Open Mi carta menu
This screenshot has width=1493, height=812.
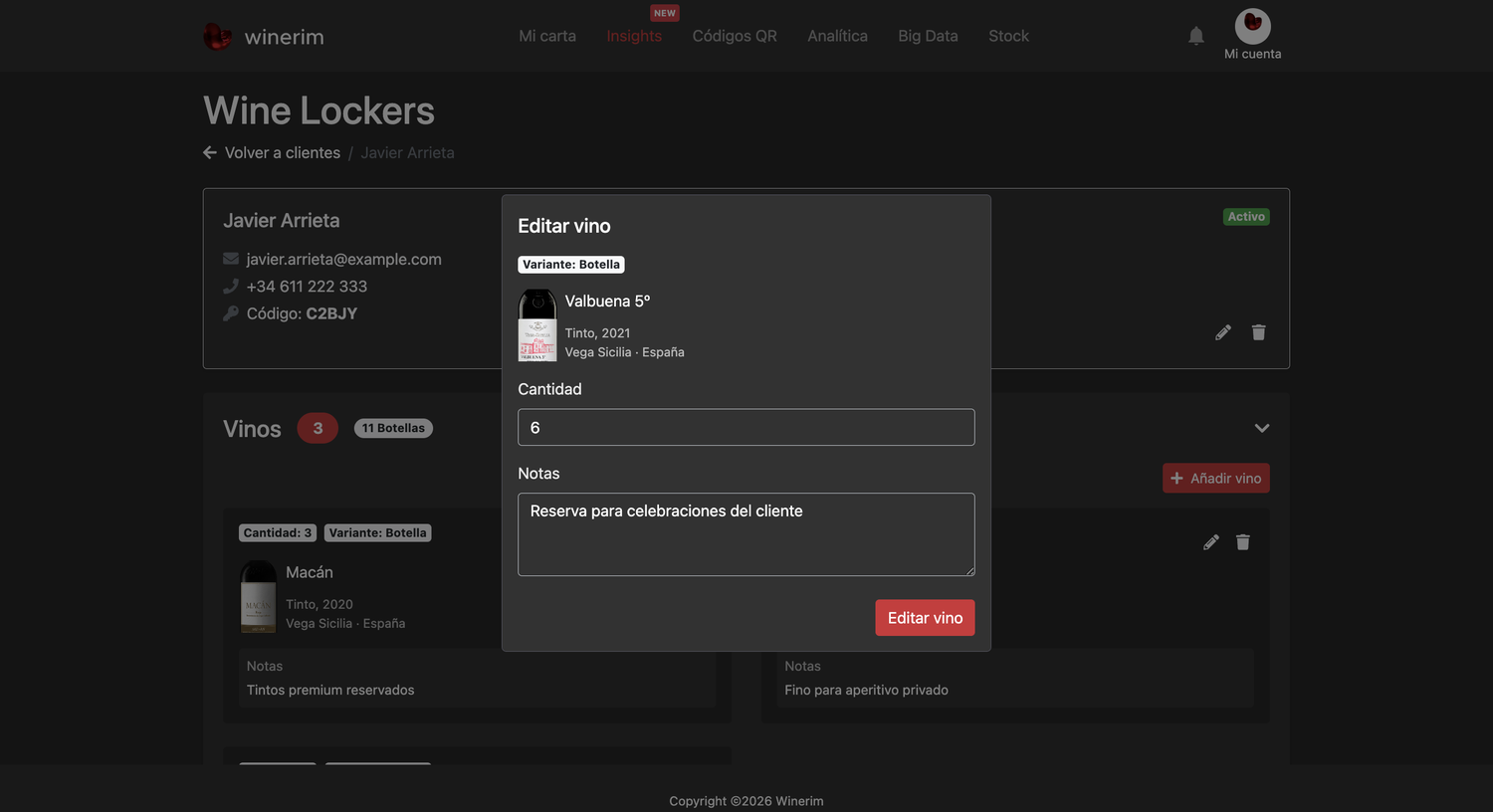point(547,36)
